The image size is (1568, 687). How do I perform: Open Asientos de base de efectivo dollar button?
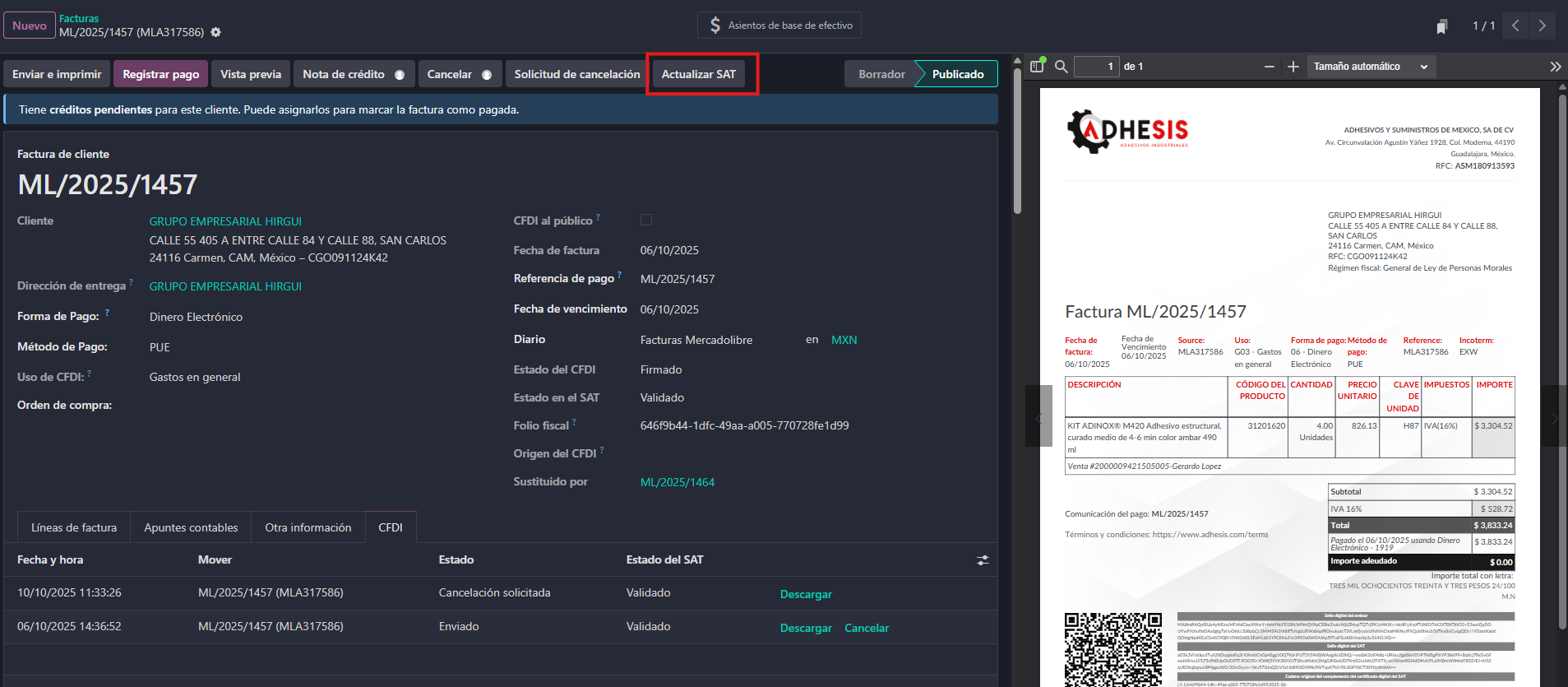coord(779,26)
